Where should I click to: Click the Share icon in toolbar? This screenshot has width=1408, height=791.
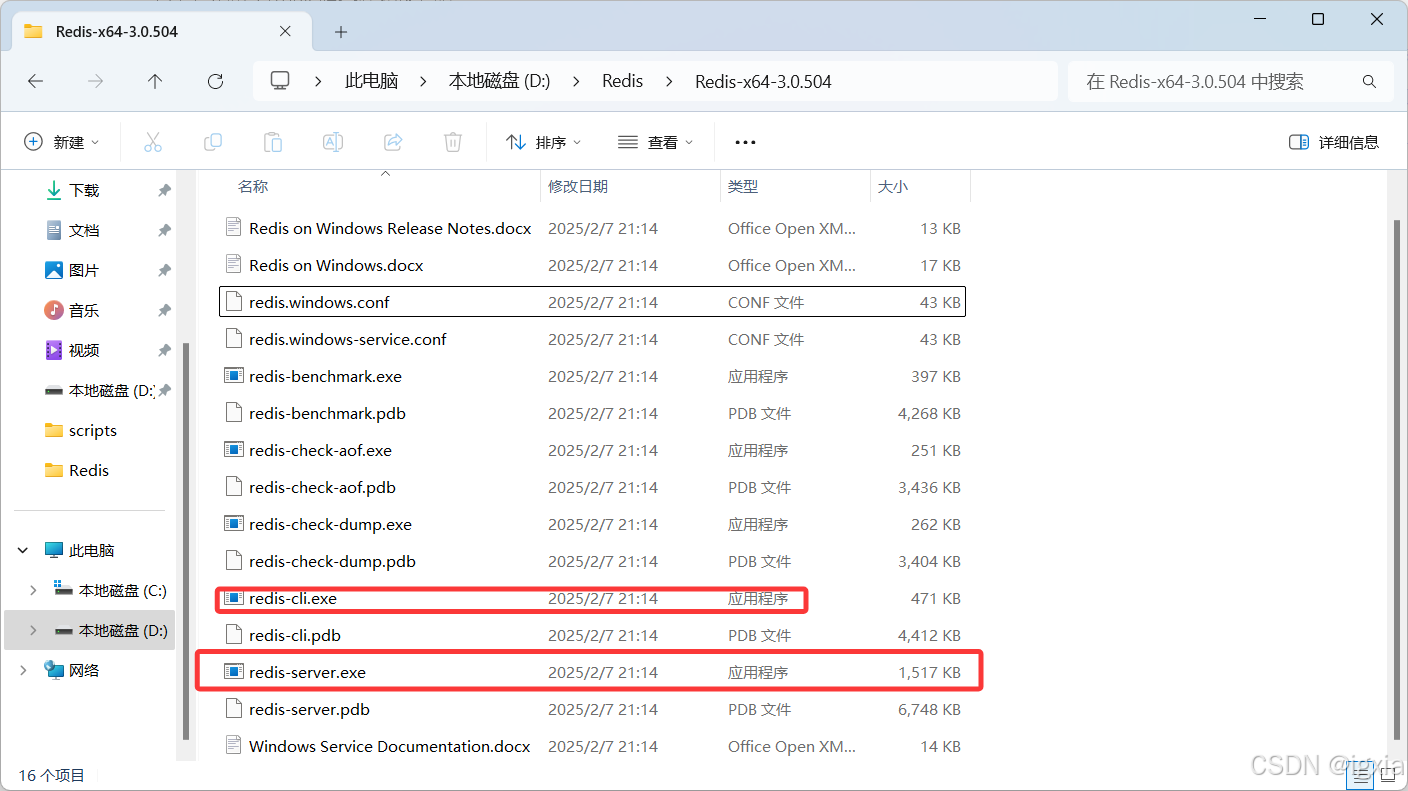pyautogui.click(x=393, y=142)
